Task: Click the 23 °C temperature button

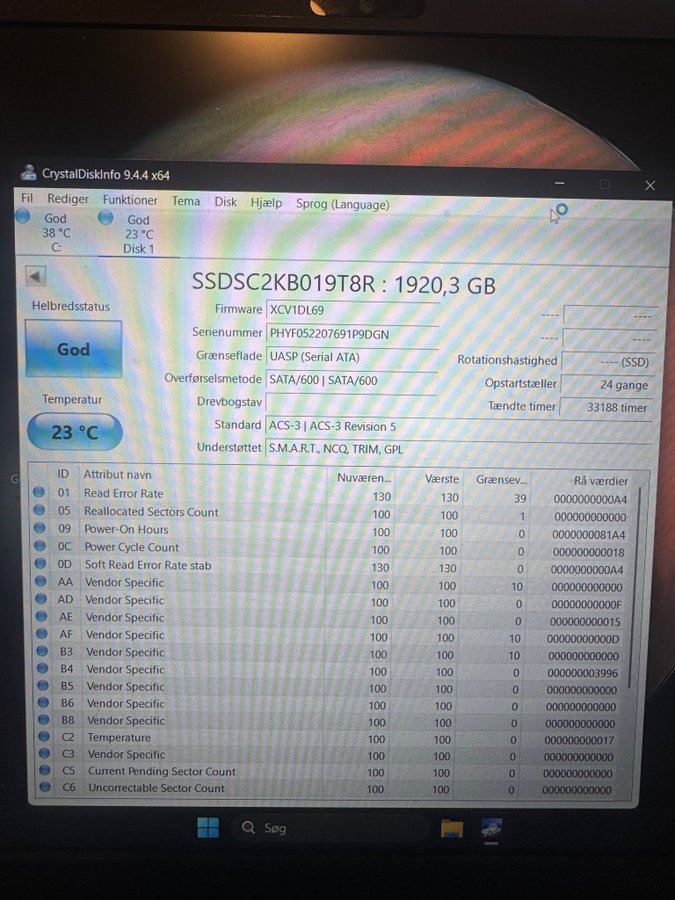Action: pos(75,432)
